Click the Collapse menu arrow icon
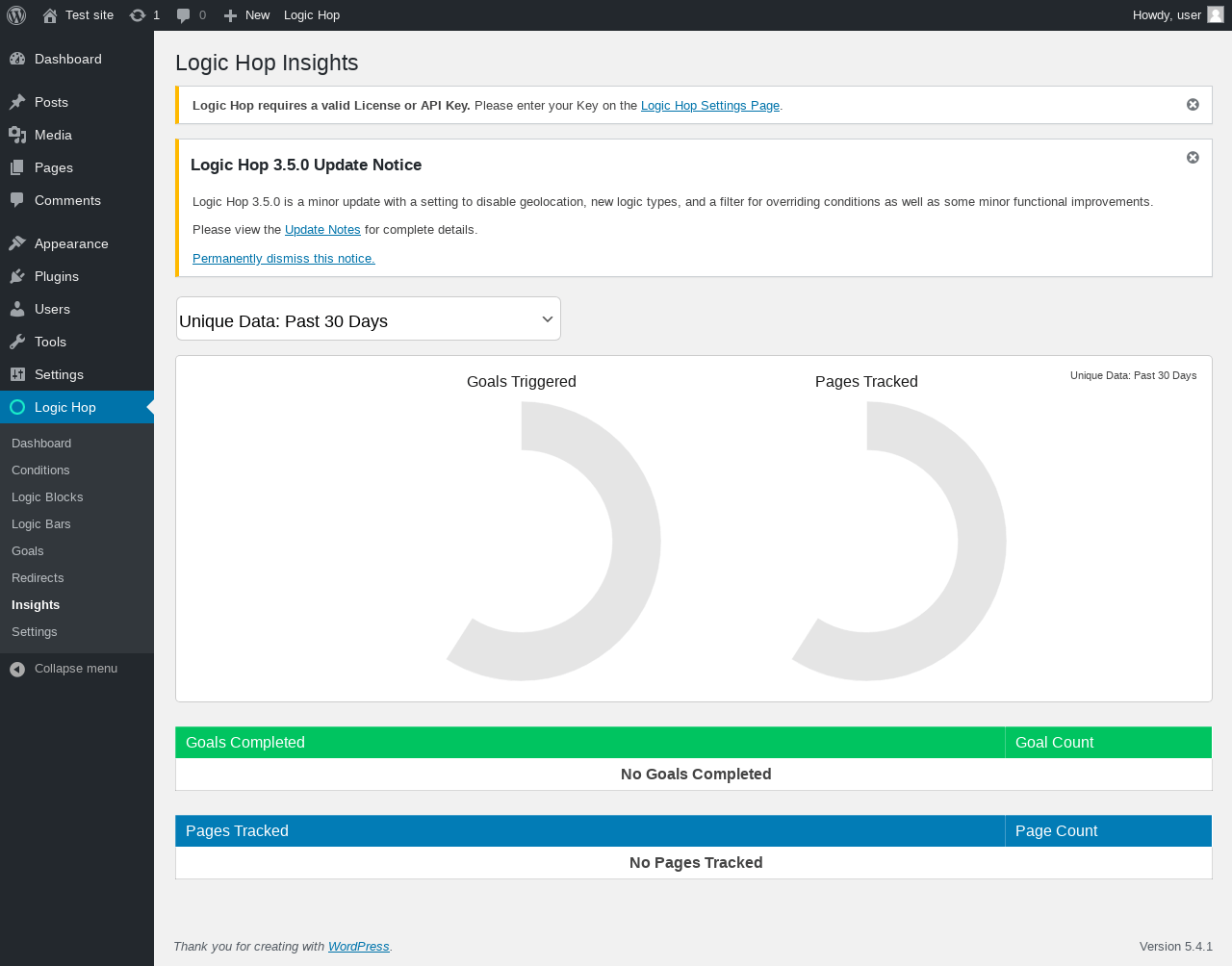Viewport: 1232px width, 966px height. coord(17,669)
